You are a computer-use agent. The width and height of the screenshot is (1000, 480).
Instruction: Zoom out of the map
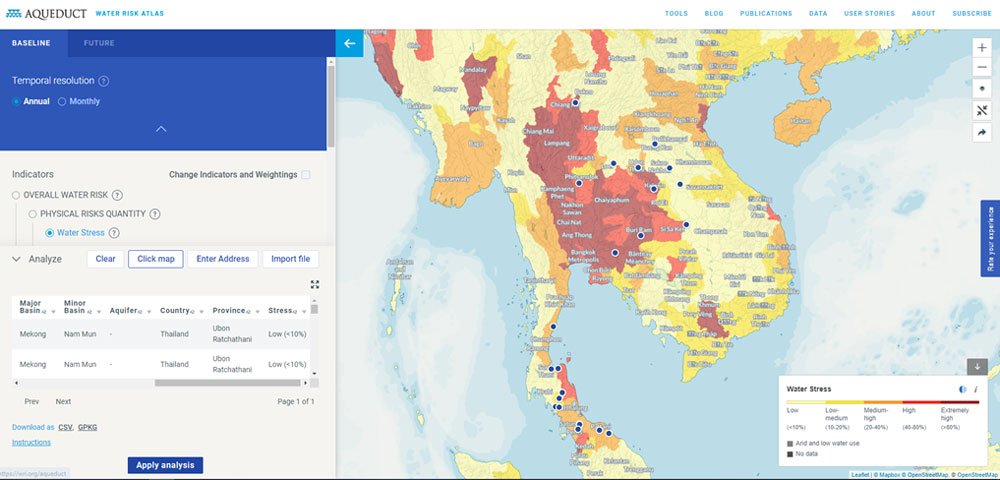(982, 67)
